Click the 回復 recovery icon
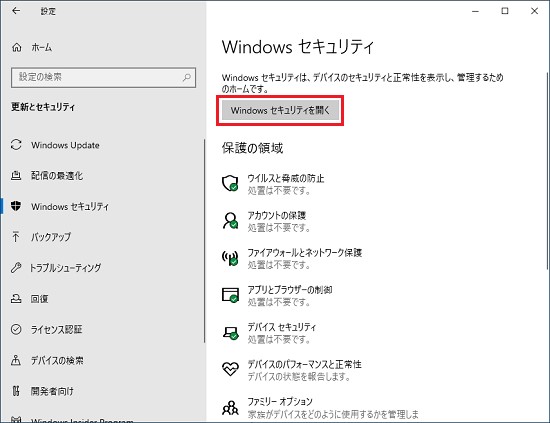Image resolution: width=550 pixels, height=423 pixels. coord(16,298)
